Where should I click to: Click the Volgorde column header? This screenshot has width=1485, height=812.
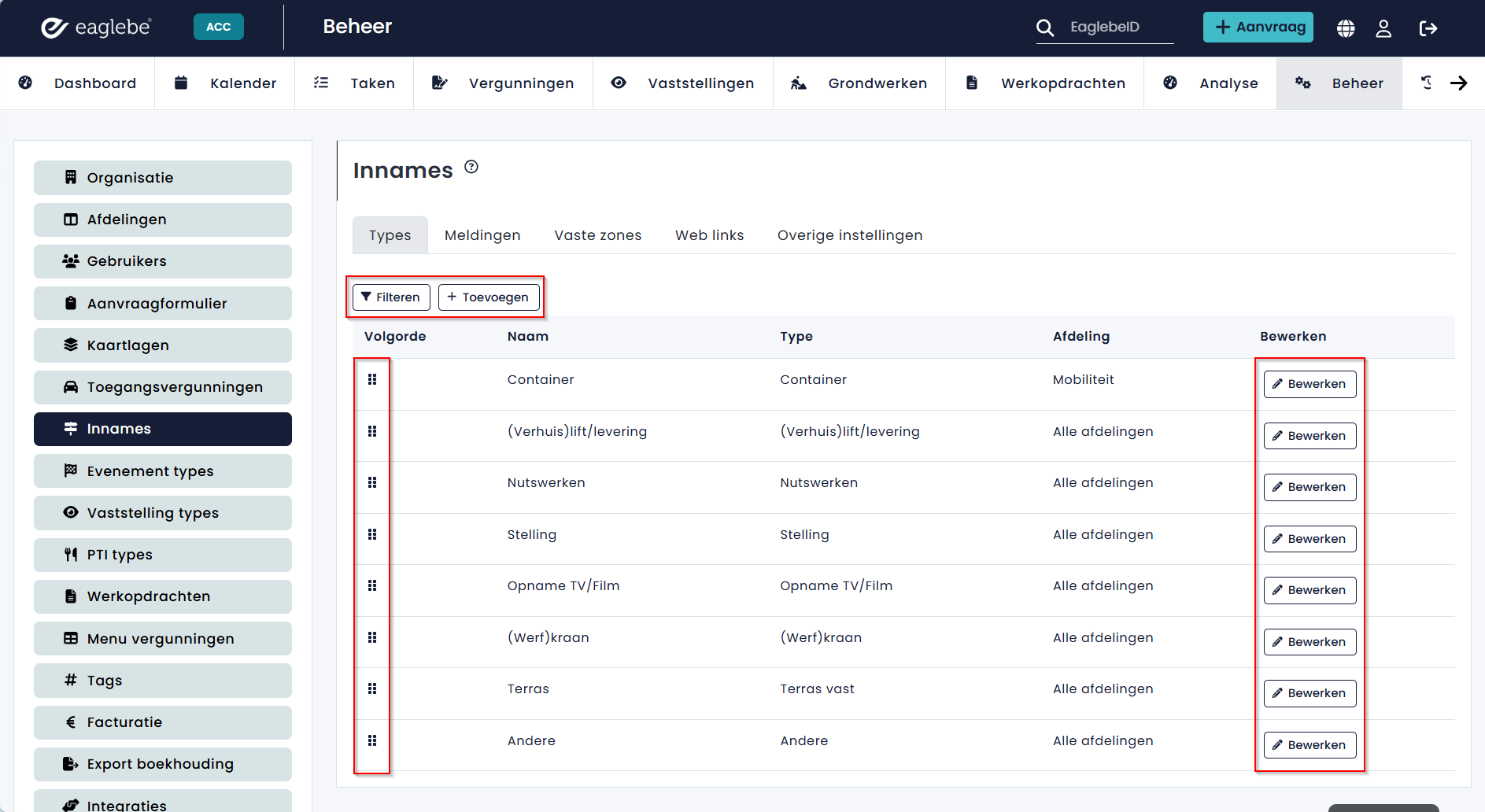tap(395, 337)
